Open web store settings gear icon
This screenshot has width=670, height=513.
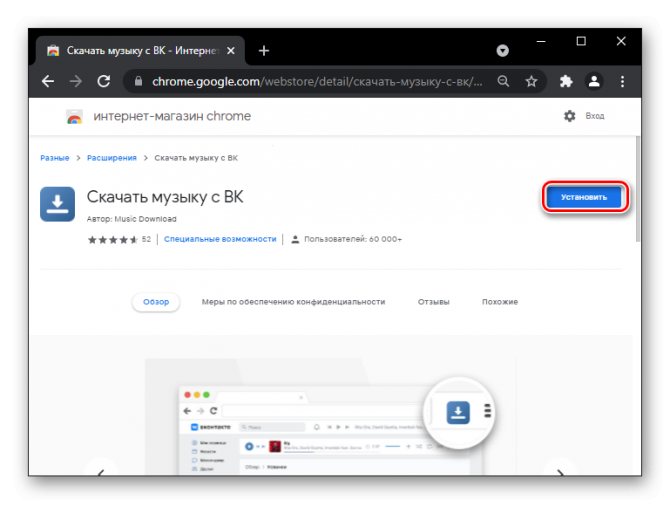[569, 116]
